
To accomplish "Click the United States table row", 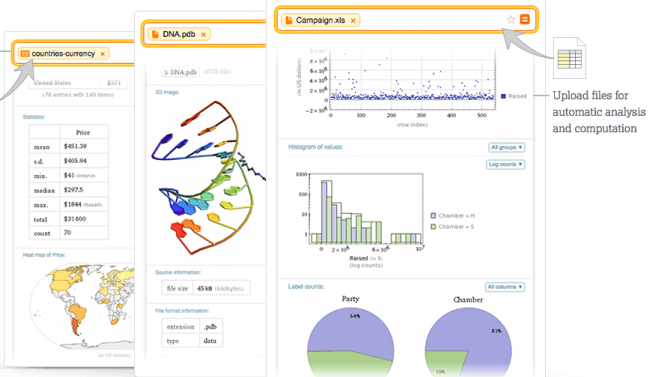I will point(78,83).
